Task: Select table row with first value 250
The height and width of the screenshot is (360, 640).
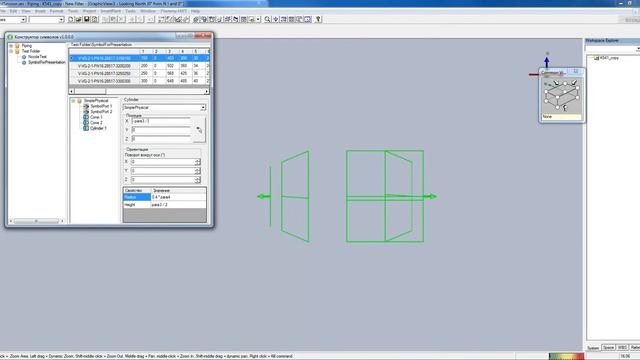Action: pyautogui.click(x=139, y=73)
